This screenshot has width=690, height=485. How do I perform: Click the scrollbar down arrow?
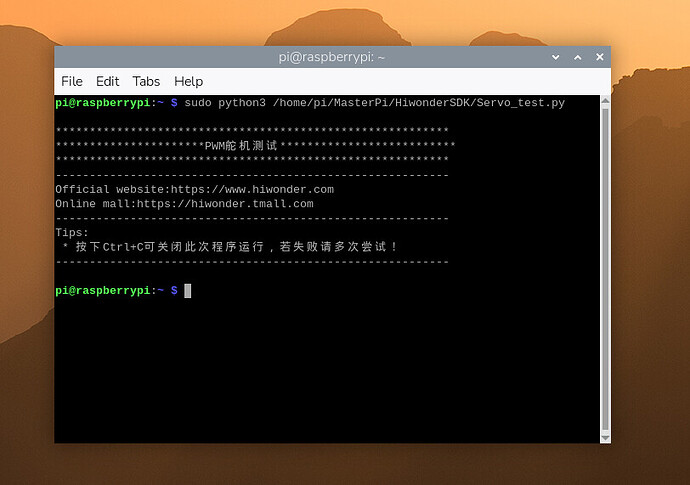coord(605,438)
